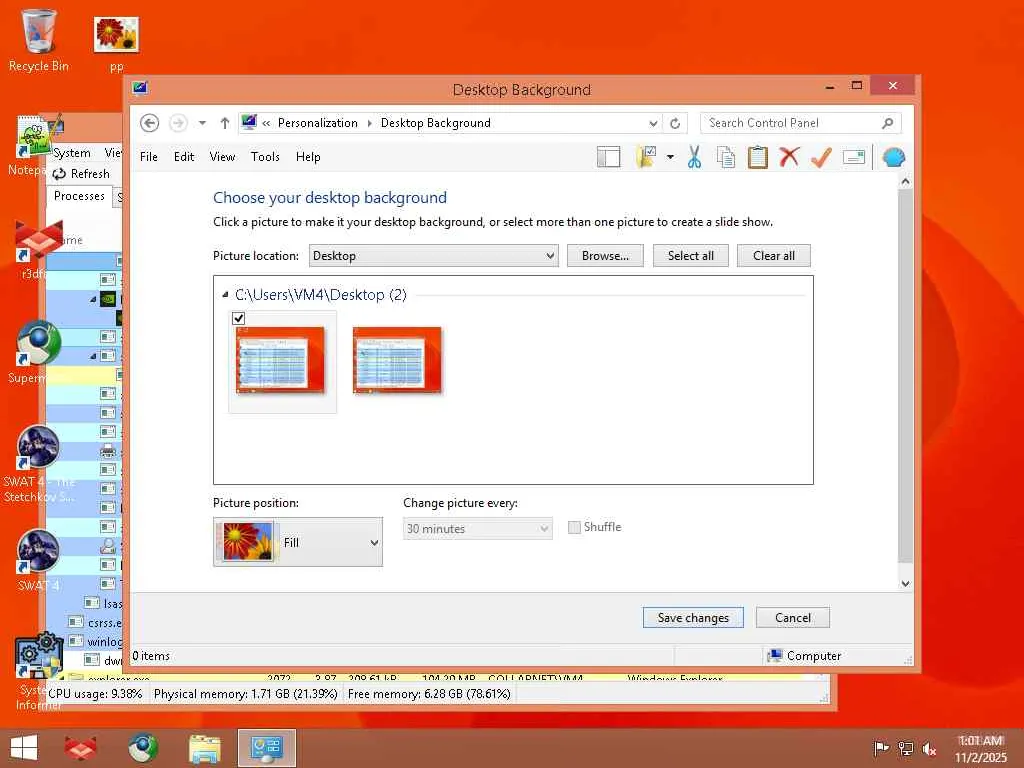Screen dimensions: 1024x768
Task: Click the network tray icon
Action: 906,748
